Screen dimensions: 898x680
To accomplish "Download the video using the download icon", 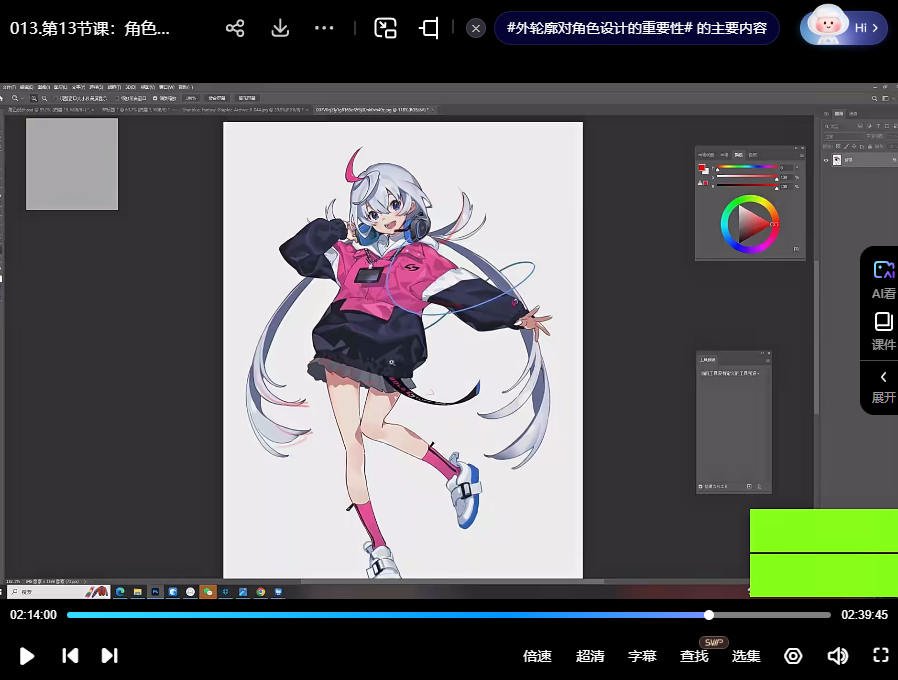I will [280, 28].
